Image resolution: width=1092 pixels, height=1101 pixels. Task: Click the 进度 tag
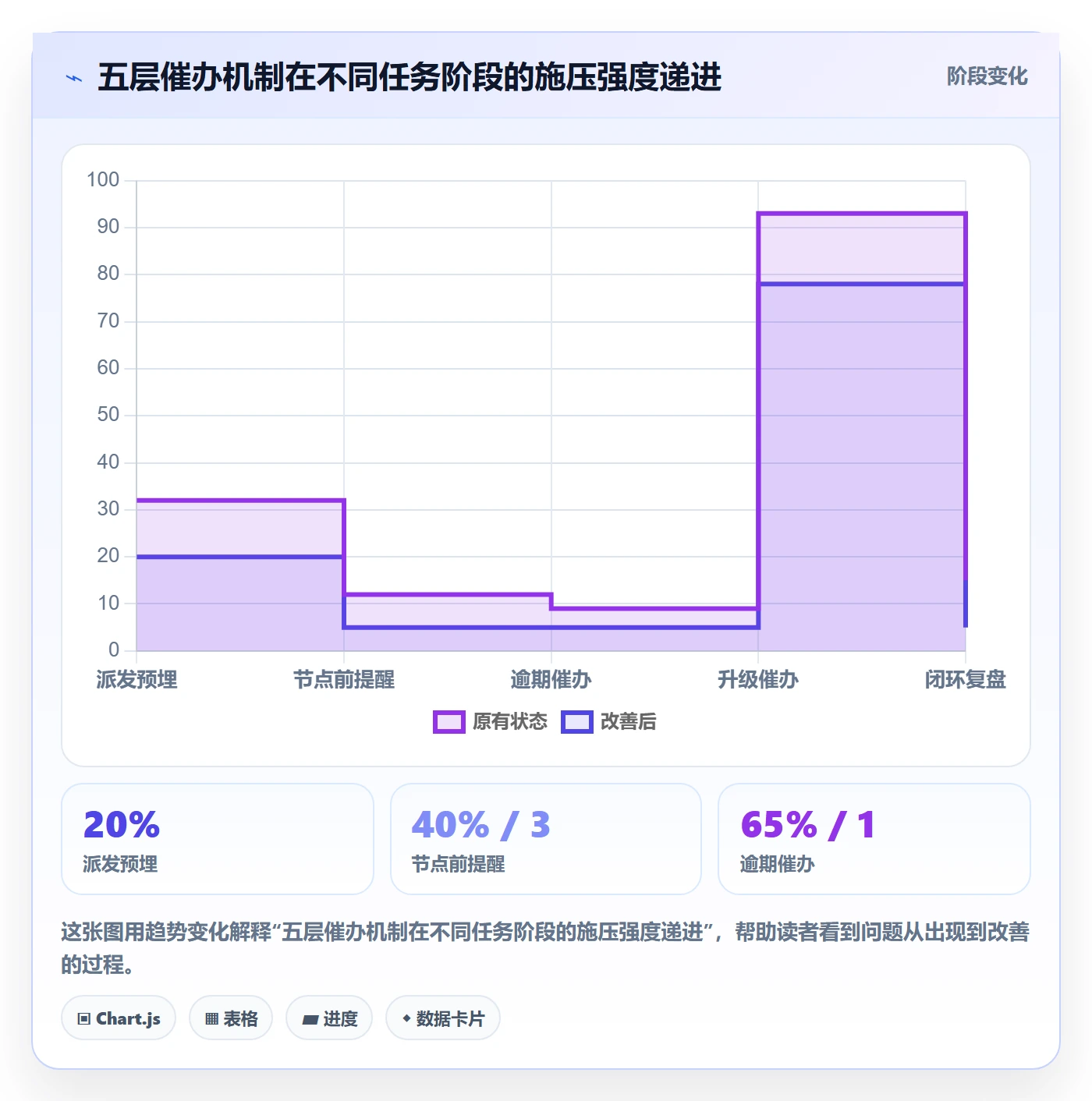329,1018
